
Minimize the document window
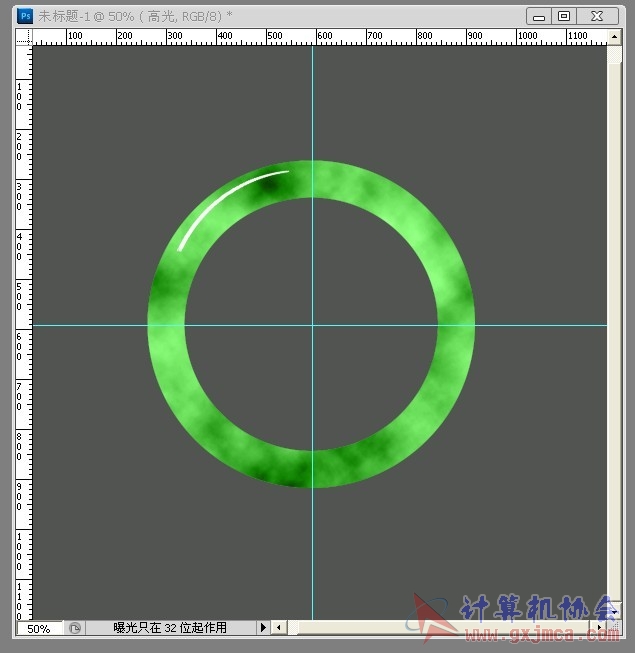[x=539, y=17]
